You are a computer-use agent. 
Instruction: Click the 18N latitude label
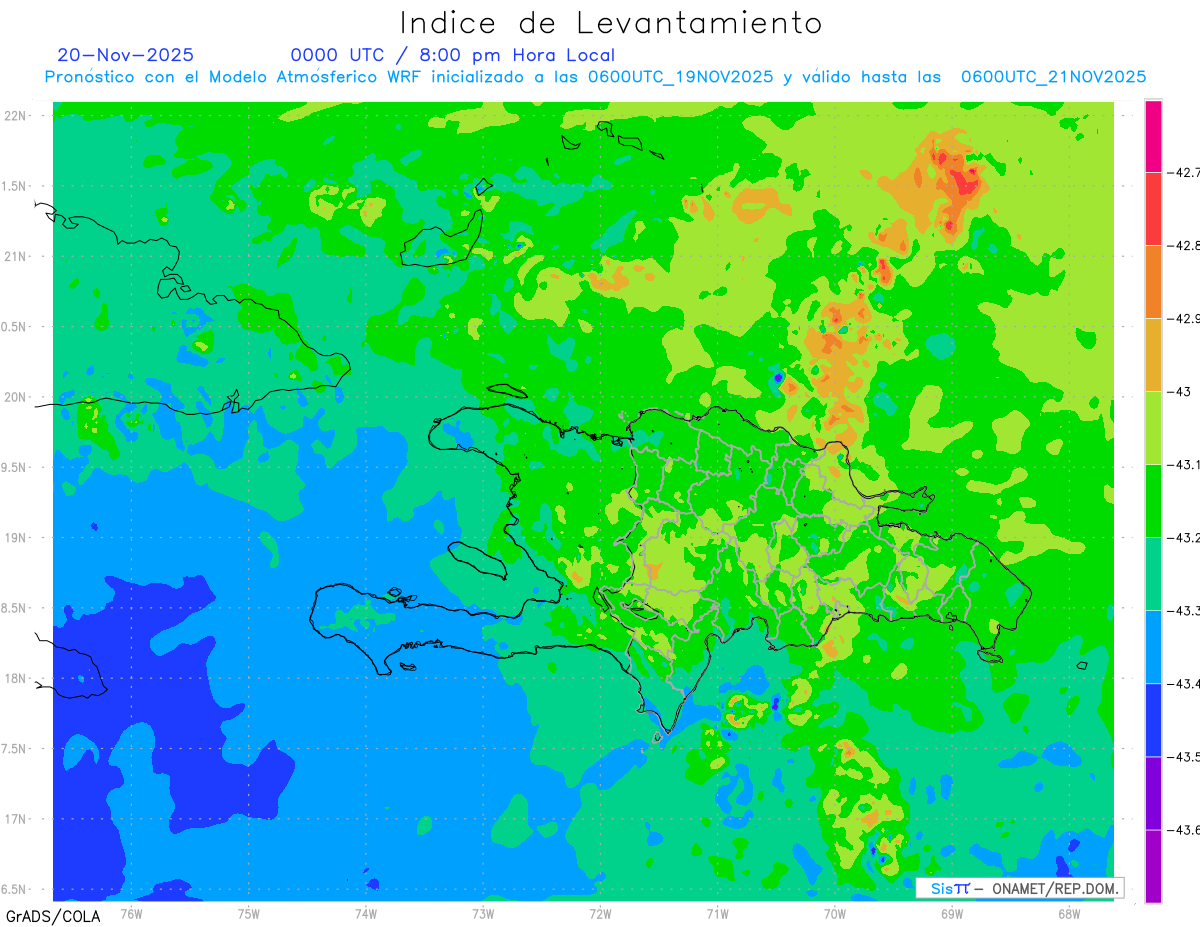16,678
